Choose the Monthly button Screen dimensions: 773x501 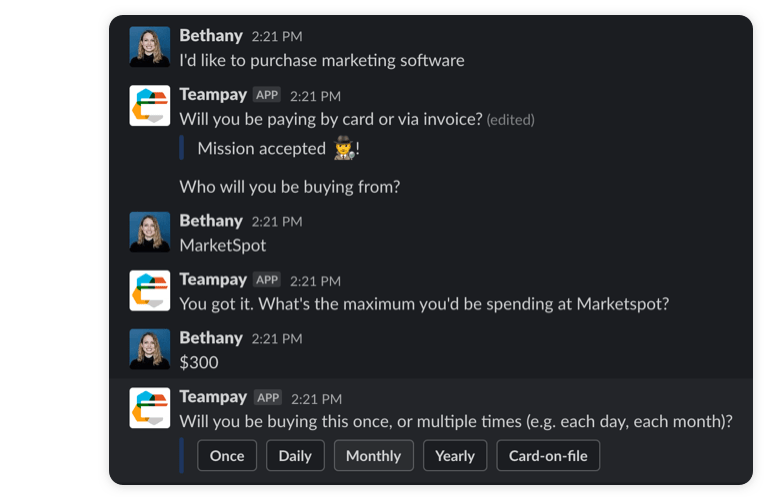[x=374, y=456]
